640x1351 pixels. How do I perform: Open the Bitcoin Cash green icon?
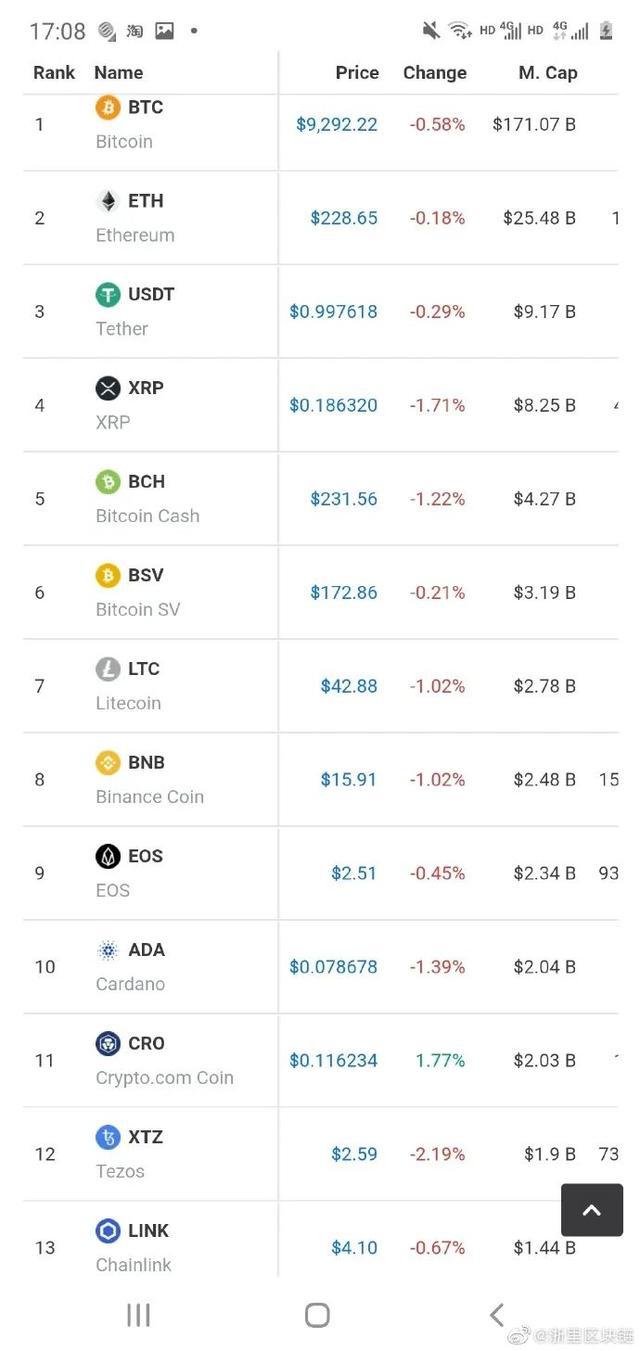tap(107, 482)
